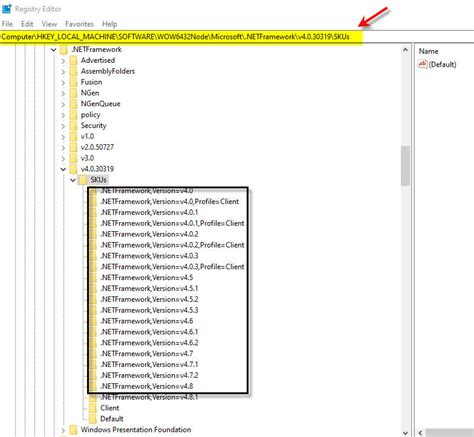
Task: Click the Windows Presentation Foundation folder icon
Action: click(73, 430)
